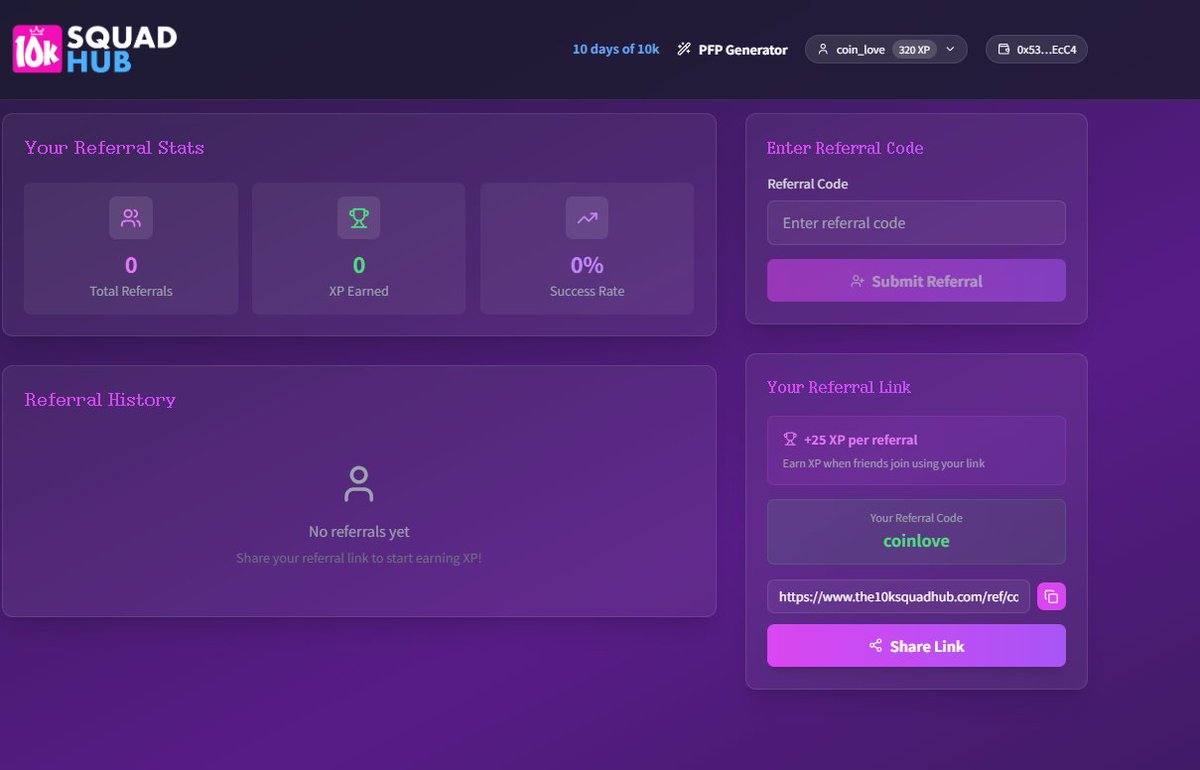This screenshot has width=1200, height=770.
Task: Click the 'Earn XP when friends join' text
Action: (884, 463)
